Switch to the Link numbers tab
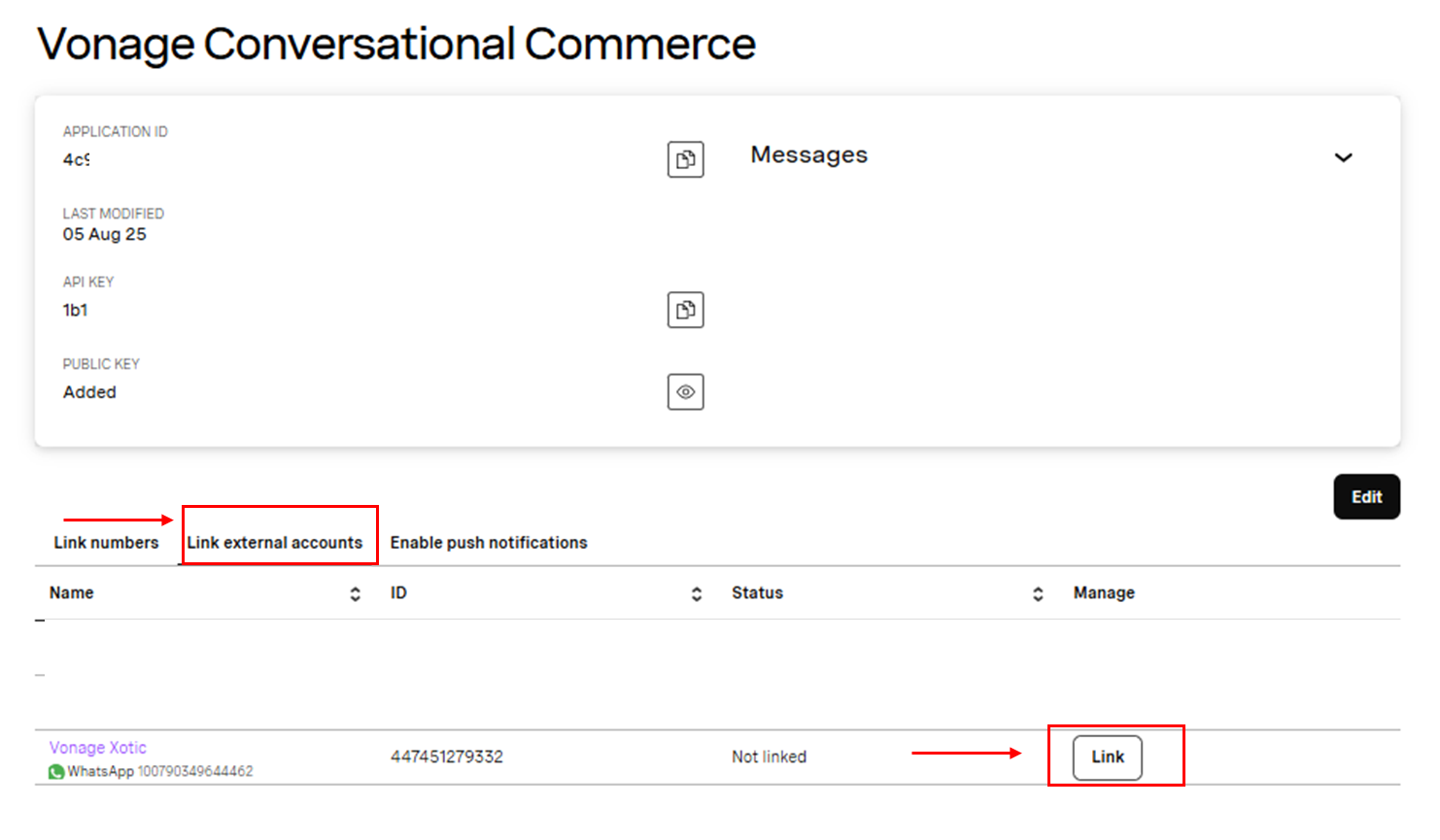 pos(106,543)
